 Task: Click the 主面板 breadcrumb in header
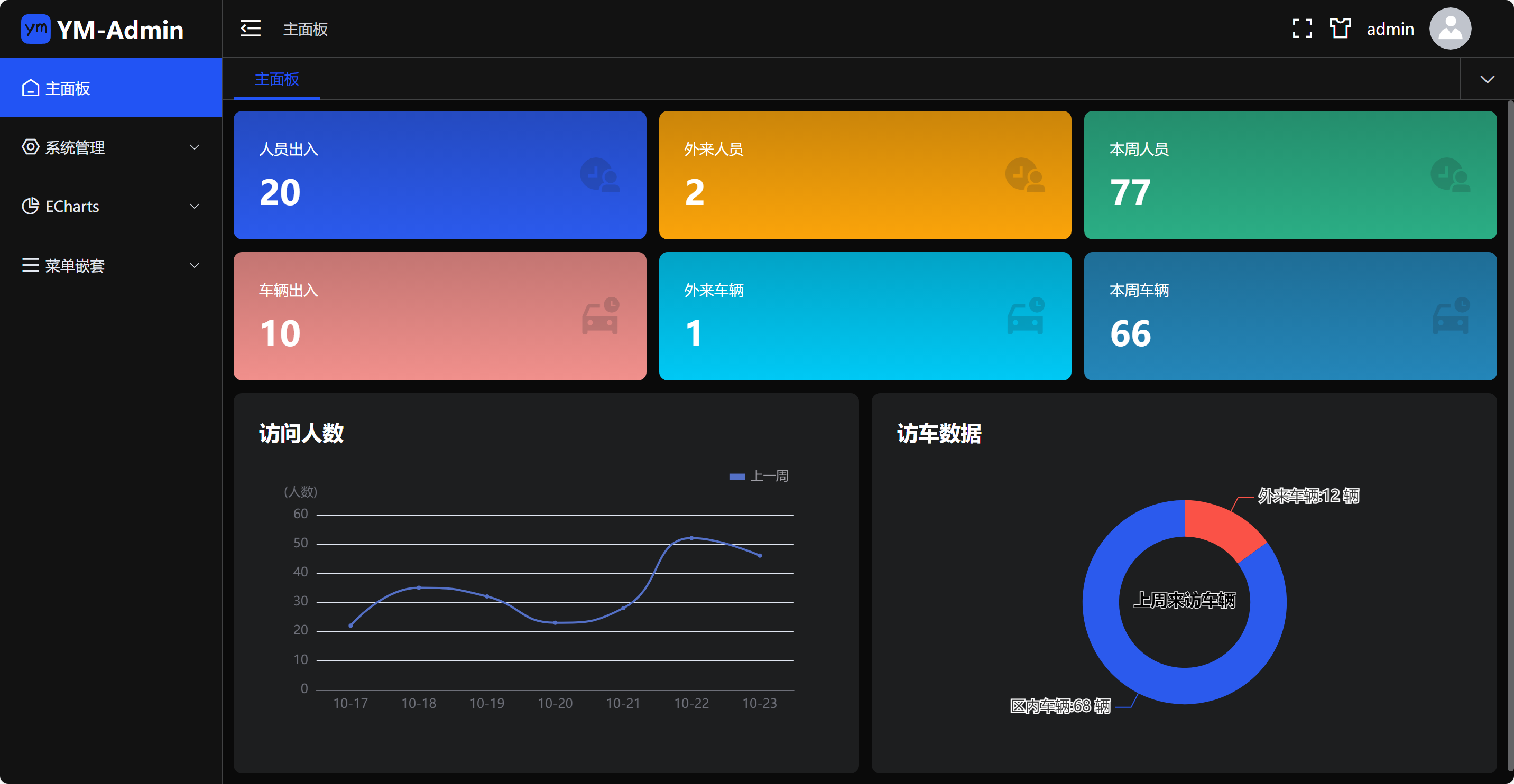point(305,29)
